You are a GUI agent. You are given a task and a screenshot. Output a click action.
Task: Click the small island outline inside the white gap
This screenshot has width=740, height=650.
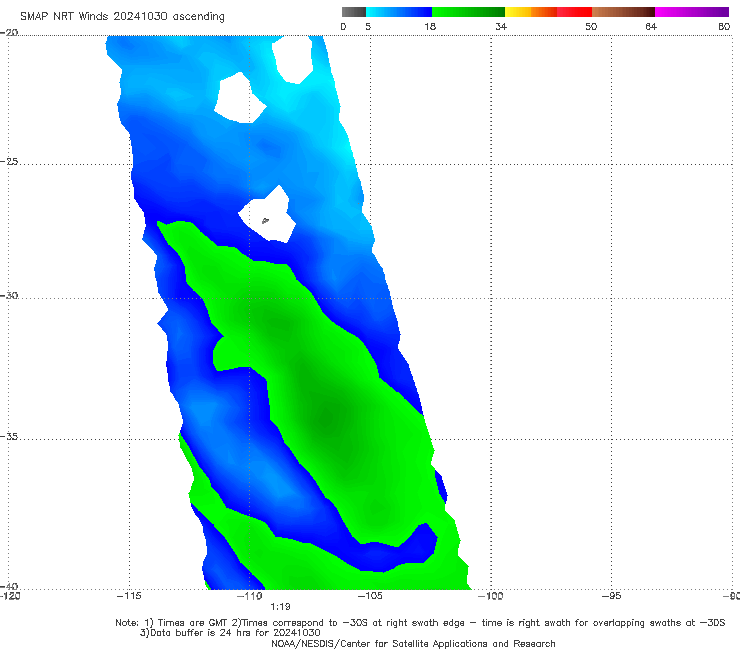(265, 220)
